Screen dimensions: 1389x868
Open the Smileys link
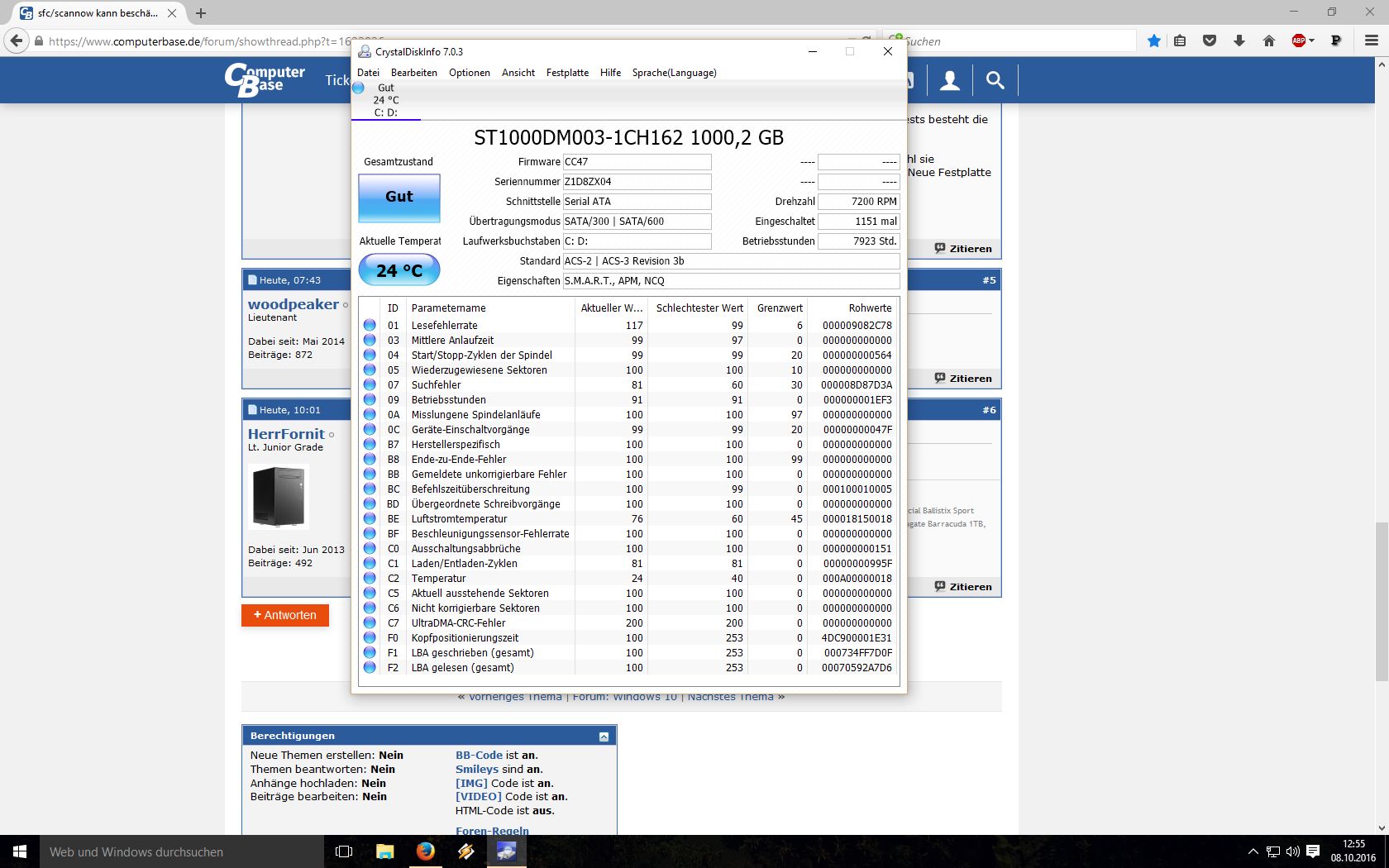point(477,770)
